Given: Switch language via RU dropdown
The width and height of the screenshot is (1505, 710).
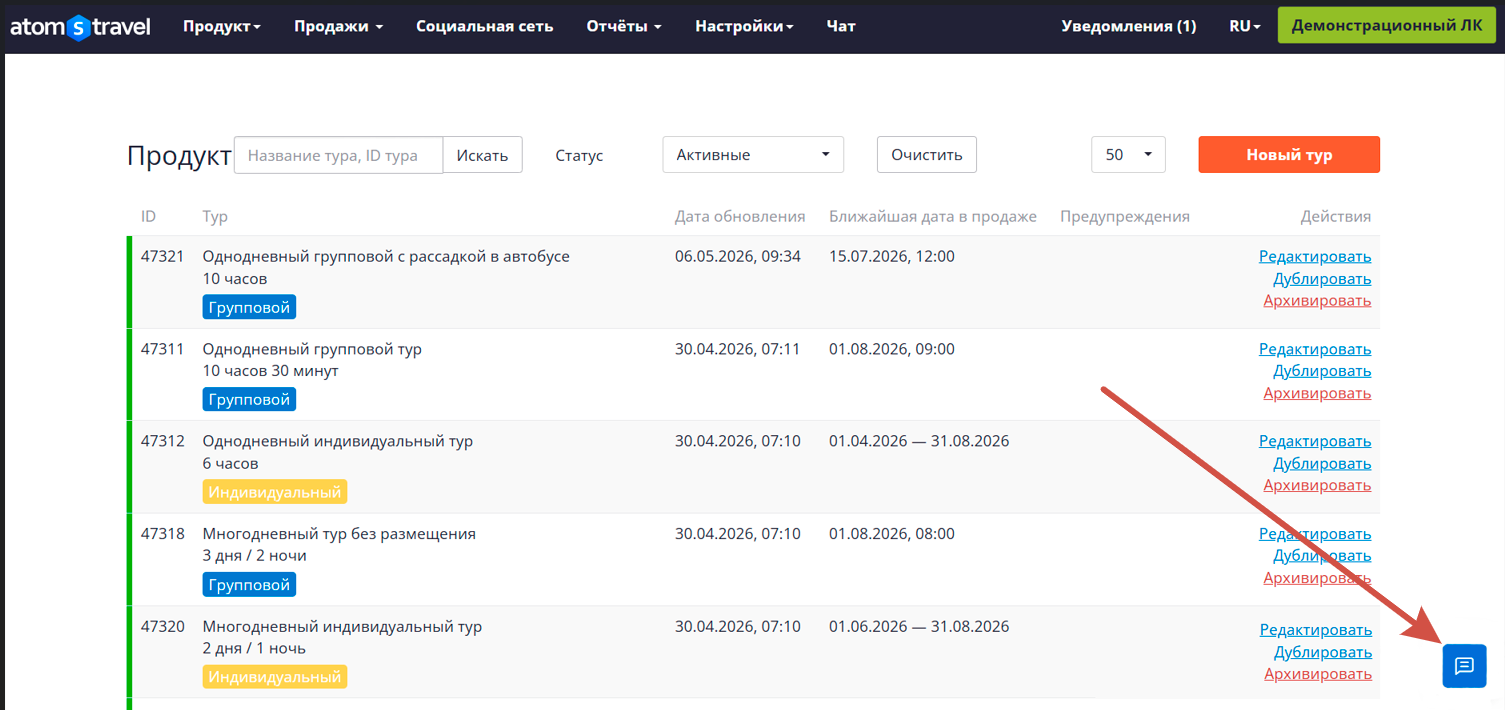Looking at the screenshot, I should pyautogui.click(x=1245, y=27).
